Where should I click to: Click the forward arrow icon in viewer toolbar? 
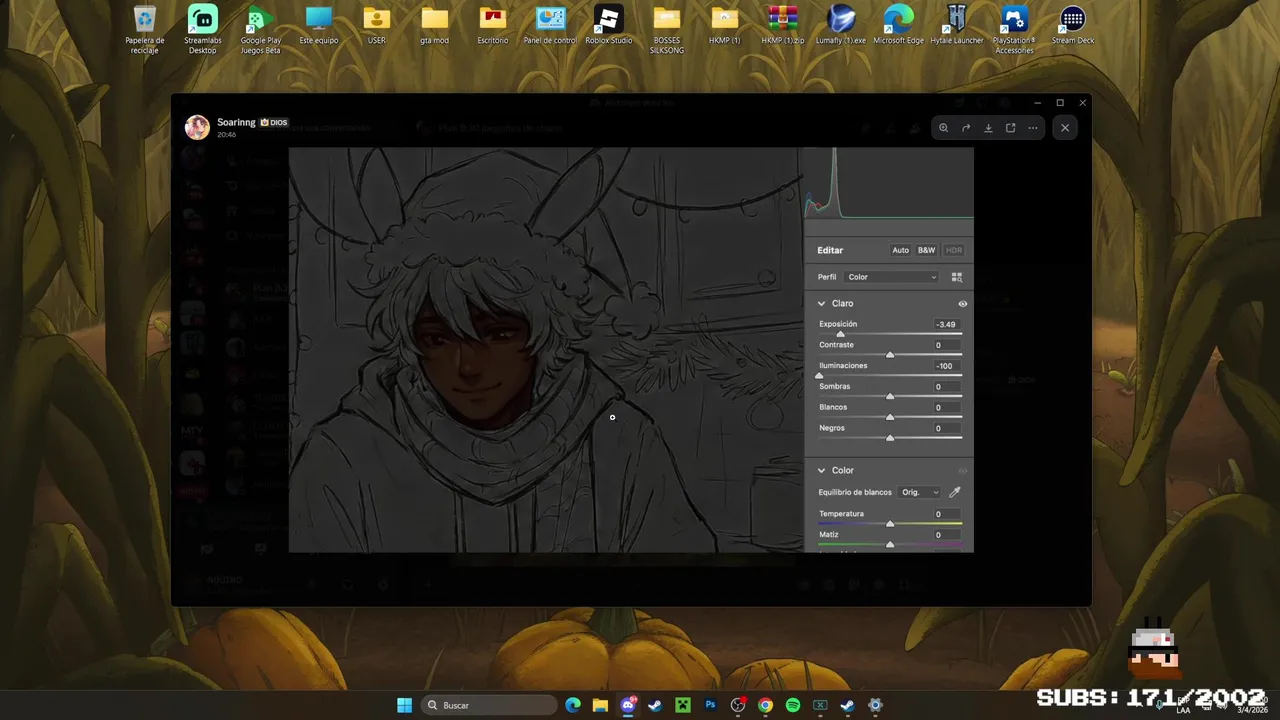(x=966, y=128)
